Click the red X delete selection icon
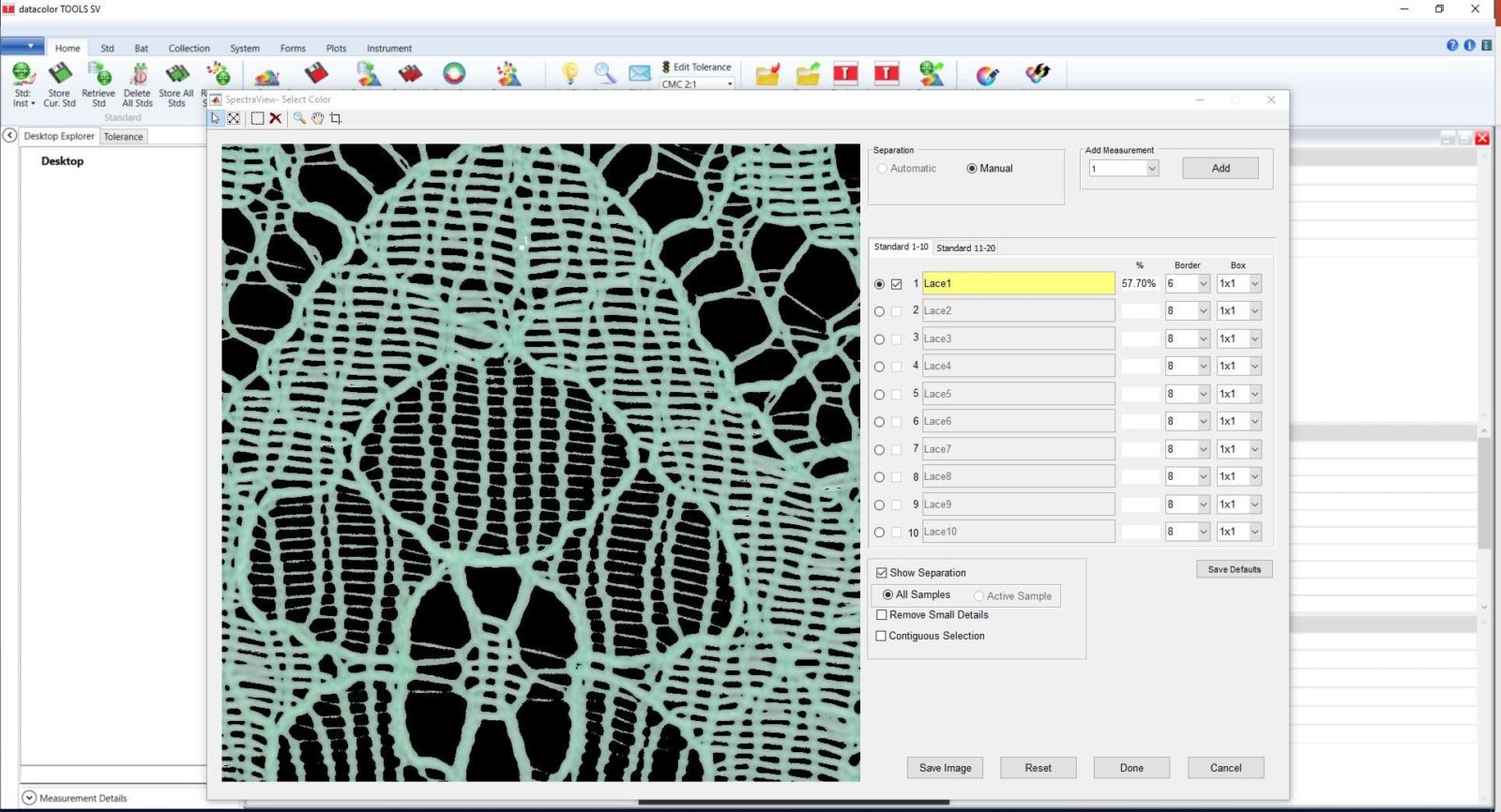 point(276,118)
